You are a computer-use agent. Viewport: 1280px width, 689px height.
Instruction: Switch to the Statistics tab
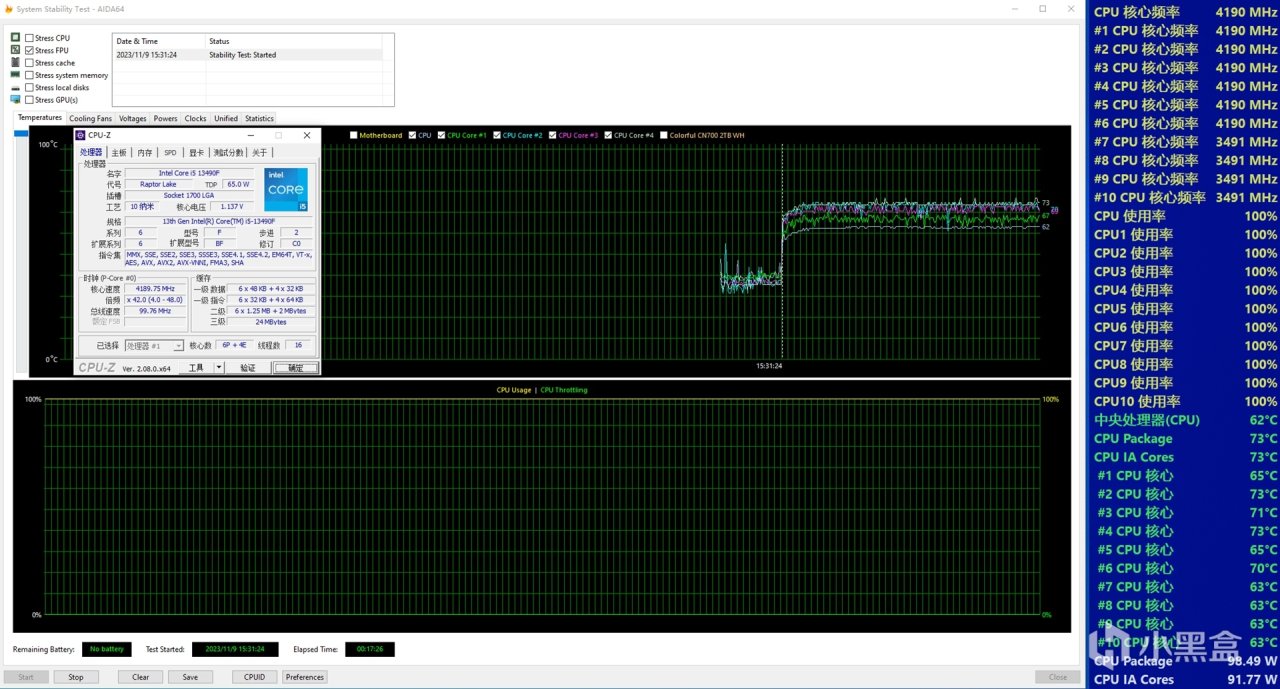click(259, 118)
